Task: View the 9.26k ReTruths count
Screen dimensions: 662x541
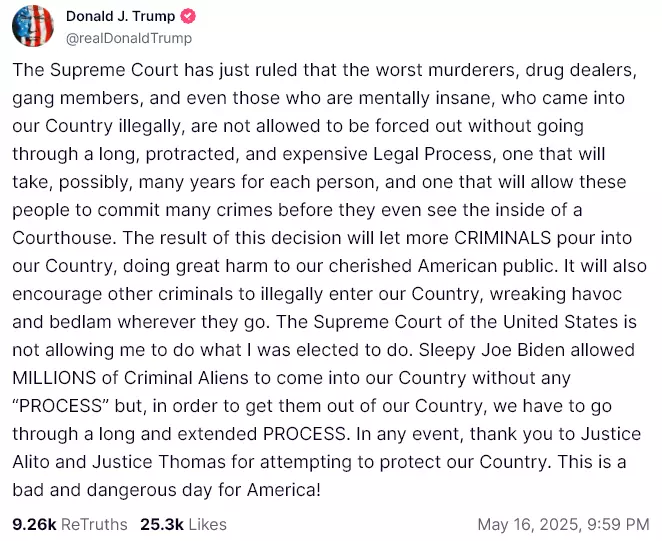Action: pos(34,524)
